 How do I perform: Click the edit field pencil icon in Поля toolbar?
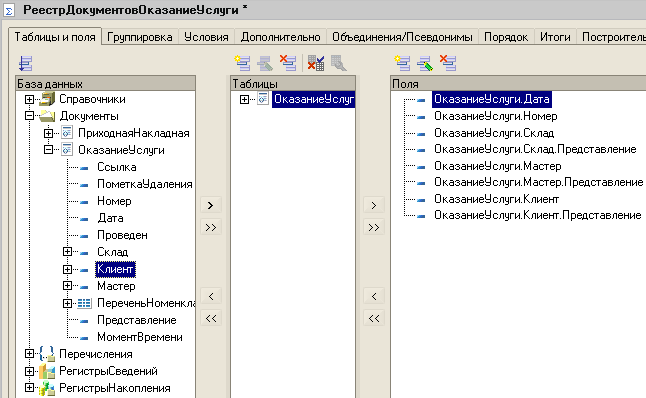tap(425, 63)
